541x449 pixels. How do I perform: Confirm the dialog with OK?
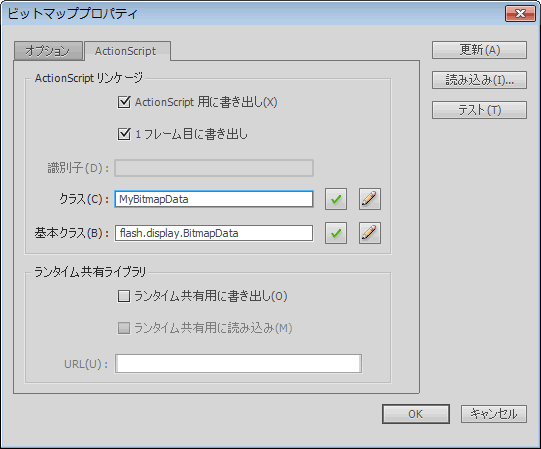[x=416, y=414]
